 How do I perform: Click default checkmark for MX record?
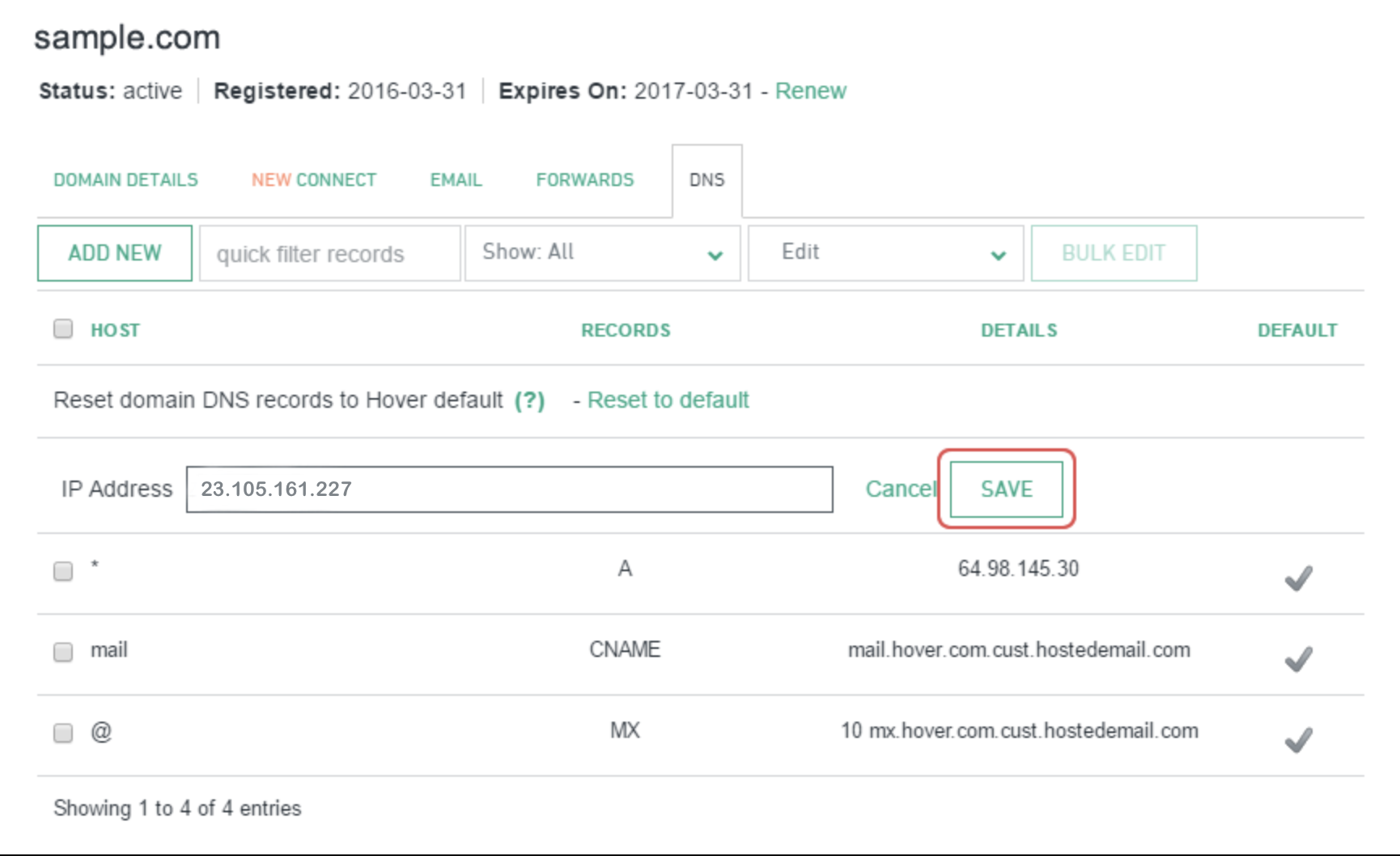point(1298,739)
